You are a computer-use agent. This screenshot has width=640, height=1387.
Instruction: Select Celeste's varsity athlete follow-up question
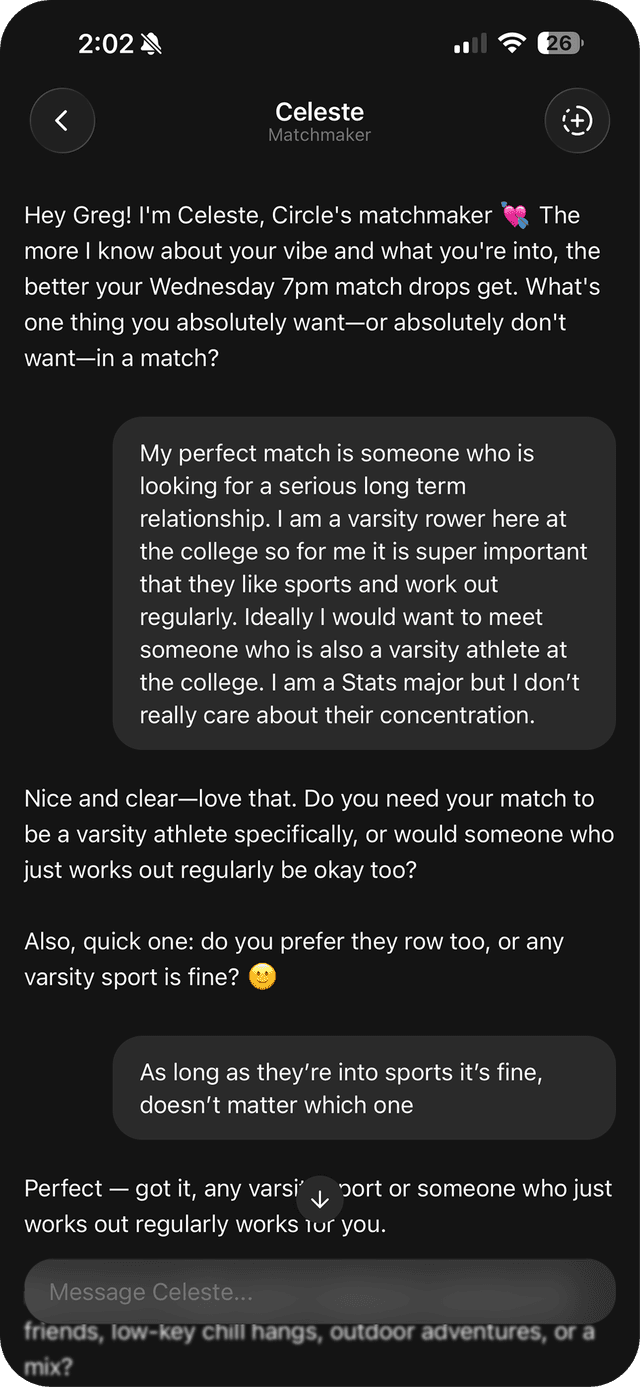tap(319, 834)
